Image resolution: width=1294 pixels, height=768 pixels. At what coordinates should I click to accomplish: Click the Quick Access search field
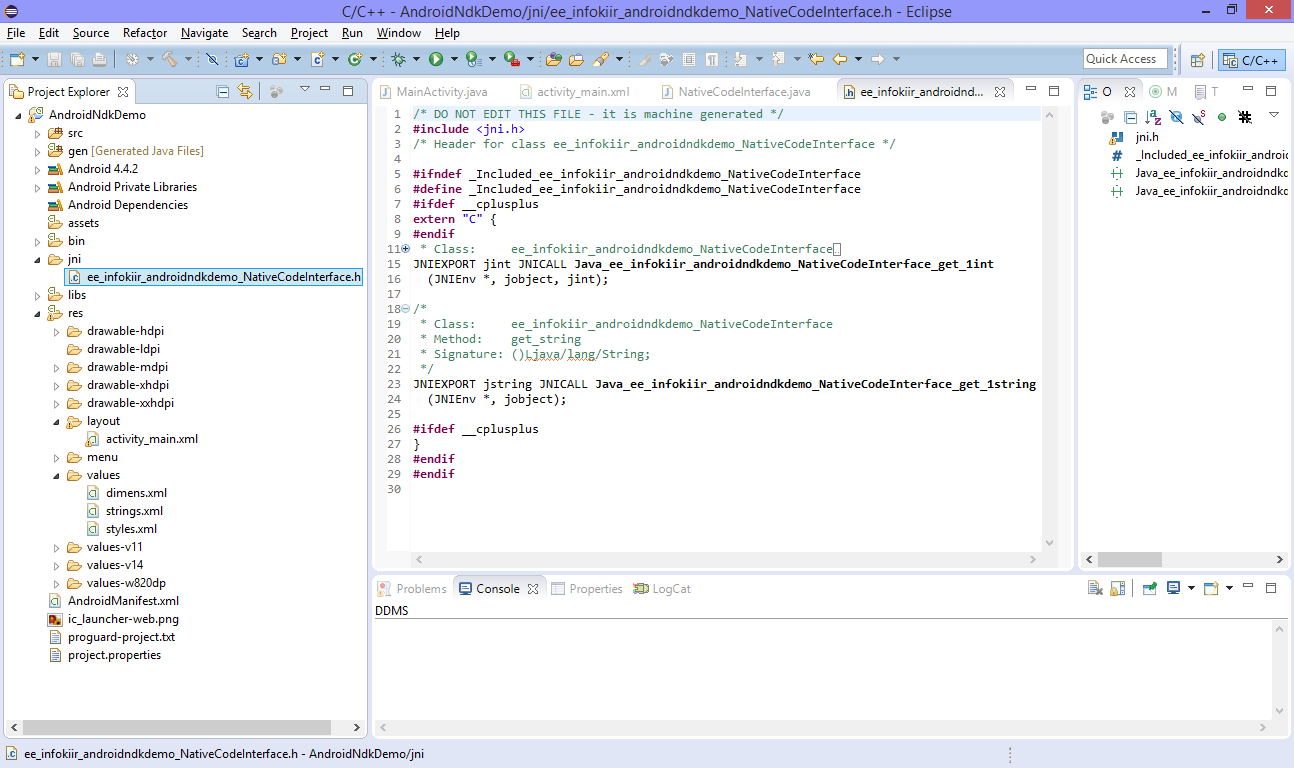(1125, 59)
